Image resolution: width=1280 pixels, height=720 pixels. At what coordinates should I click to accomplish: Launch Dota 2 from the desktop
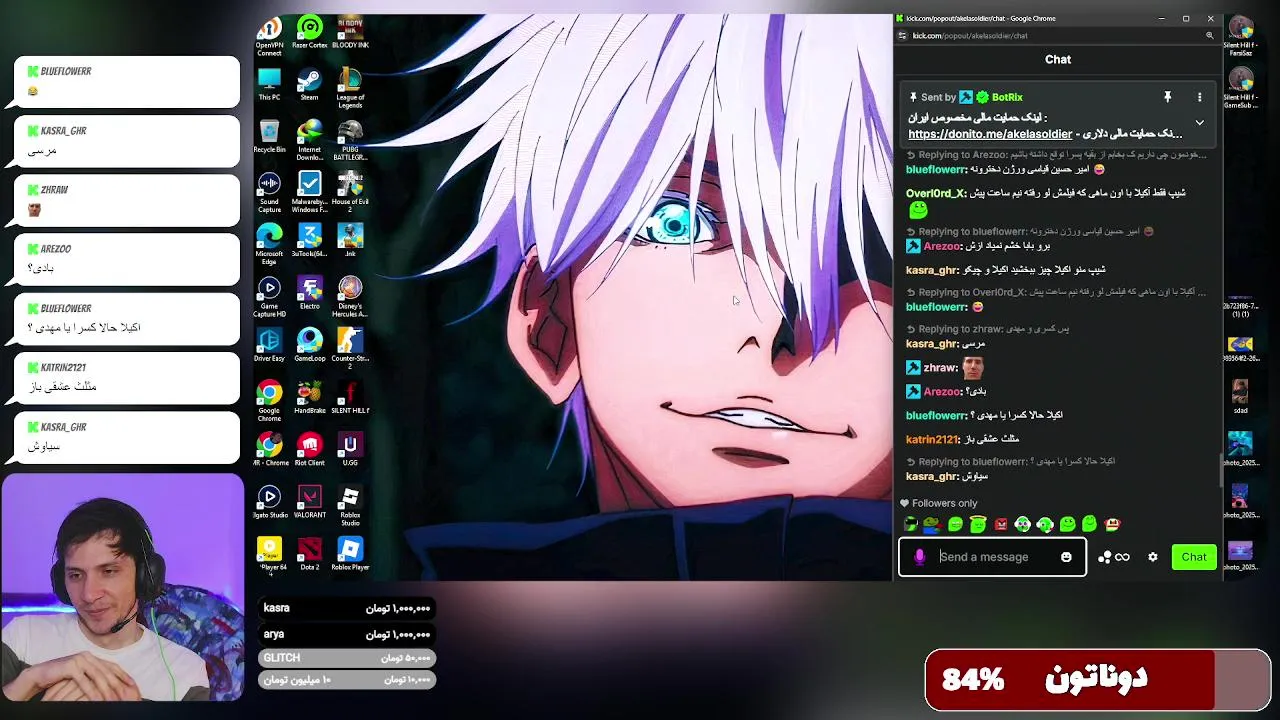point(310,553)
